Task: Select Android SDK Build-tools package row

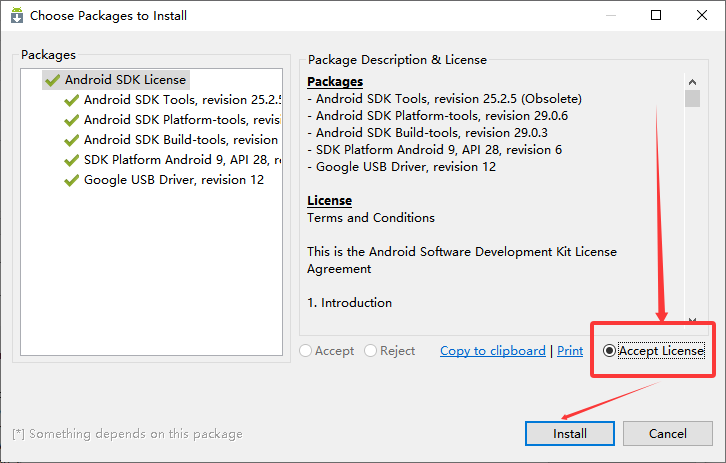Action: tap(171, 140)
